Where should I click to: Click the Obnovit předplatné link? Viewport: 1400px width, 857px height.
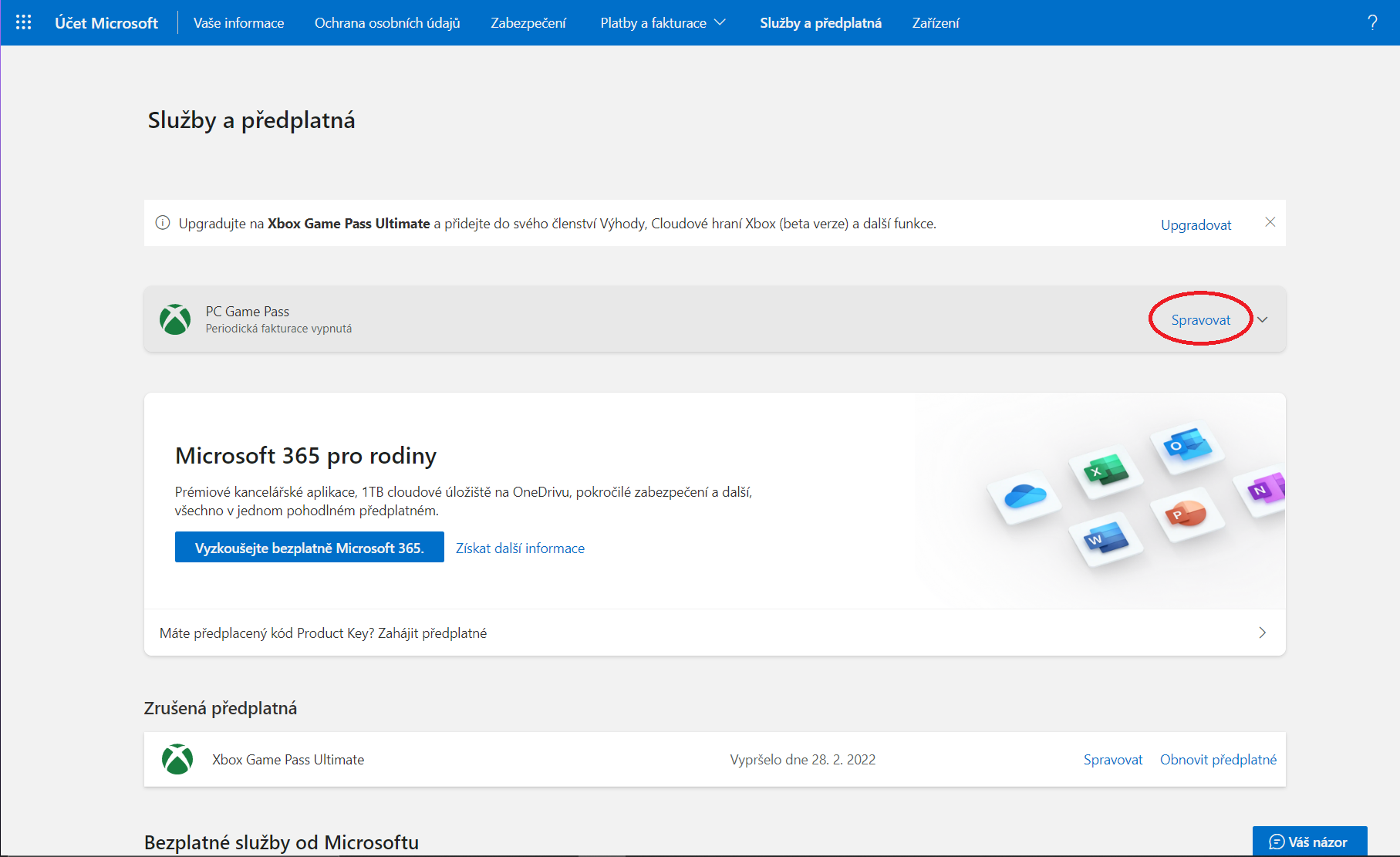click(x=1218, y=759)
